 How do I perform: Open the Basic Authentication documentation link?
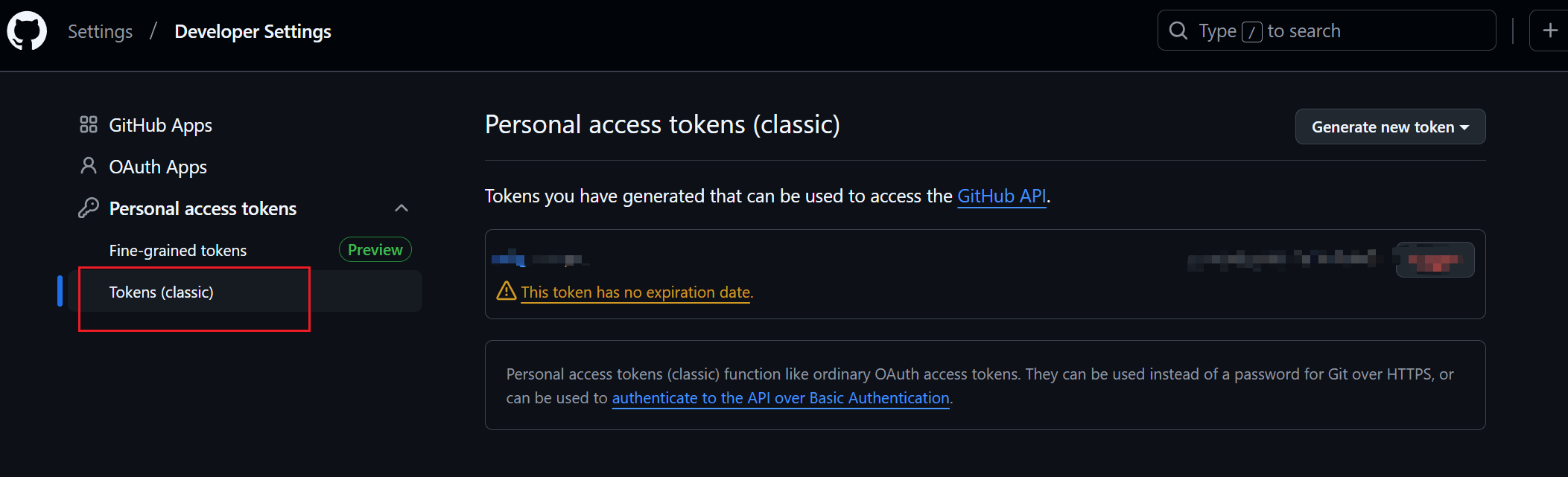pyautogui.click(x=781, y=398)
